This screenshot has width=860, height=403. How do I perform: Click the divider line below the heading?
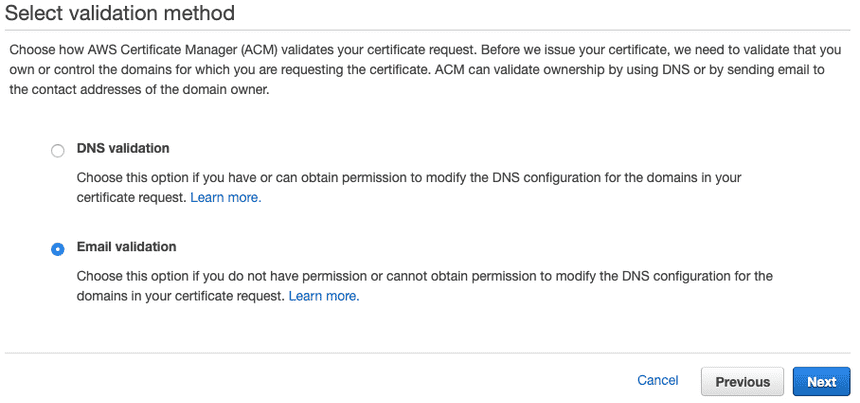(x=428, y=30)
